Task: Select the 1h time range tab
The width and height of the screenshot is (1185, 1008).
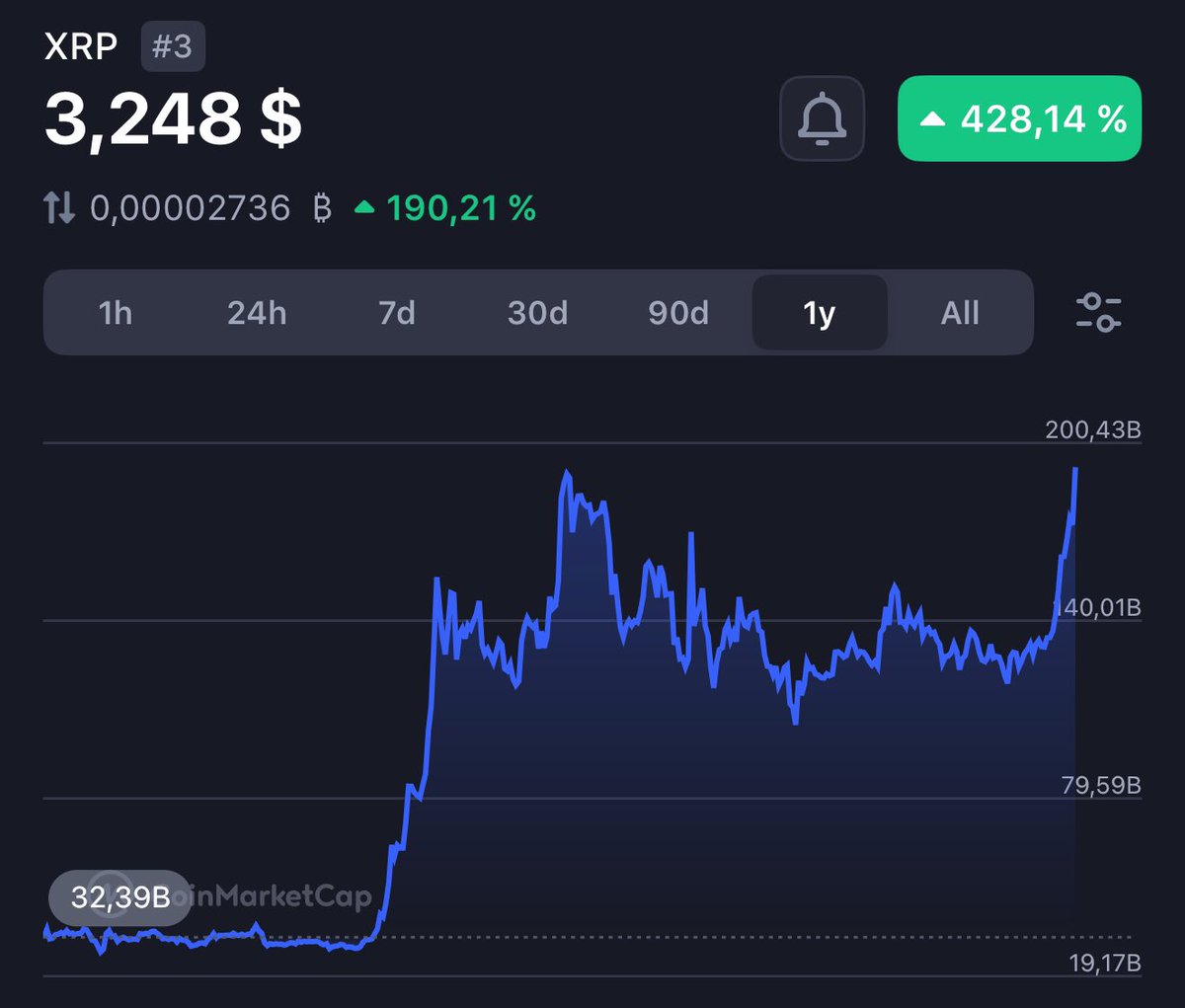Action: pyautogui.click(x=116, y=313)
